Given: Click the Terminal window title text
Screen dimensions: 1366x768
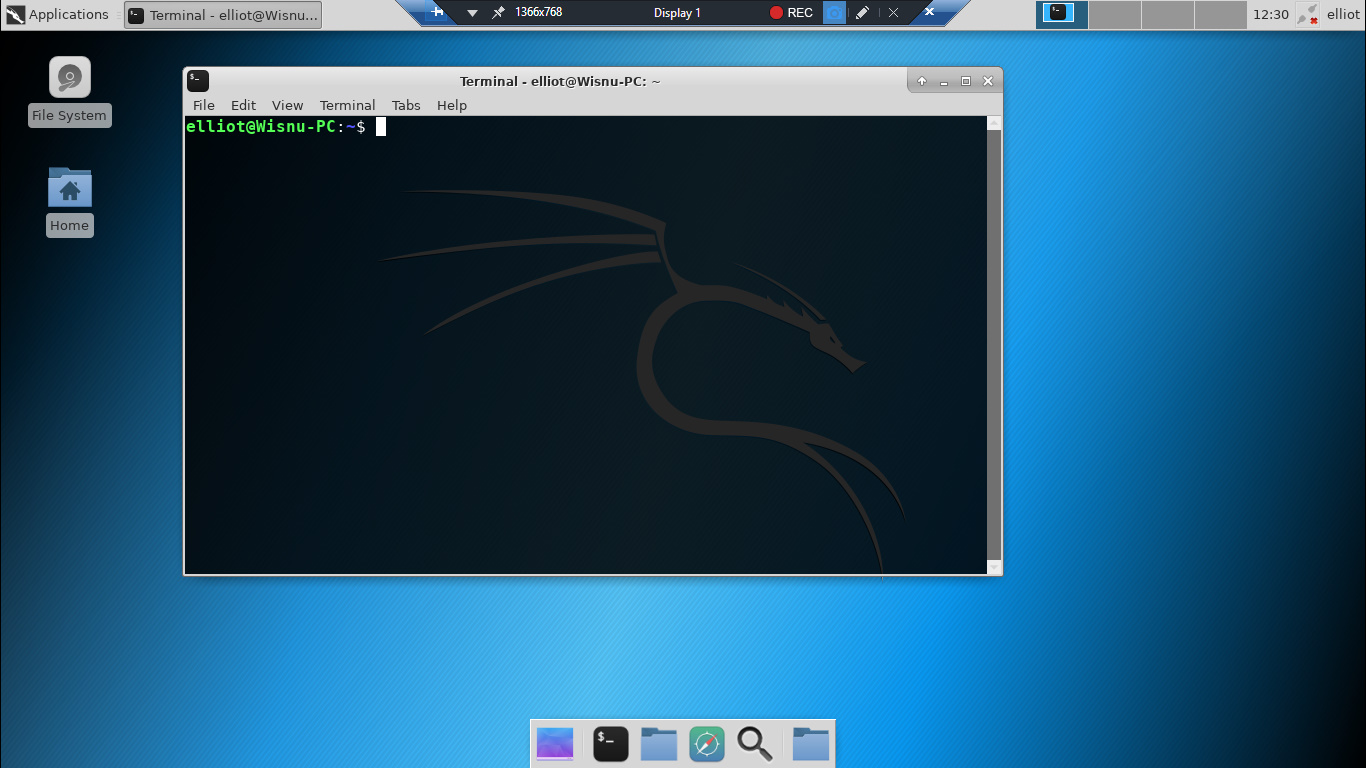Looking at the screenshot, I should [x=560, y=81].
